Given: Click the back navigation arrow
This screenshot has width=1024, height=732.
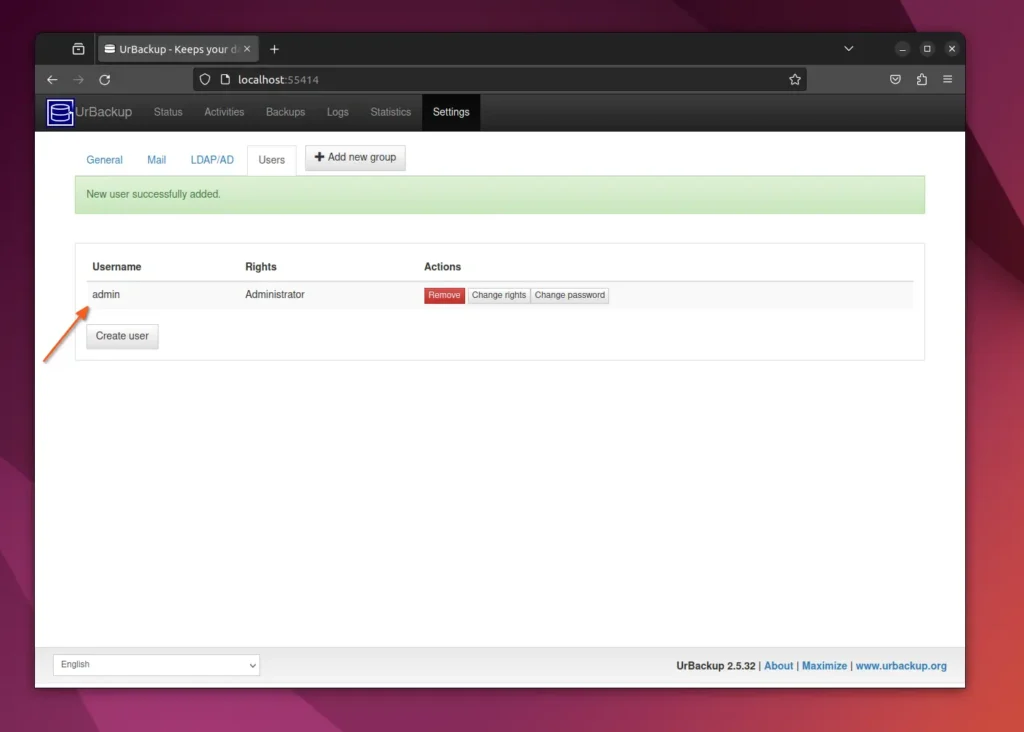Looking at the screenshot, I should point(52,79).
